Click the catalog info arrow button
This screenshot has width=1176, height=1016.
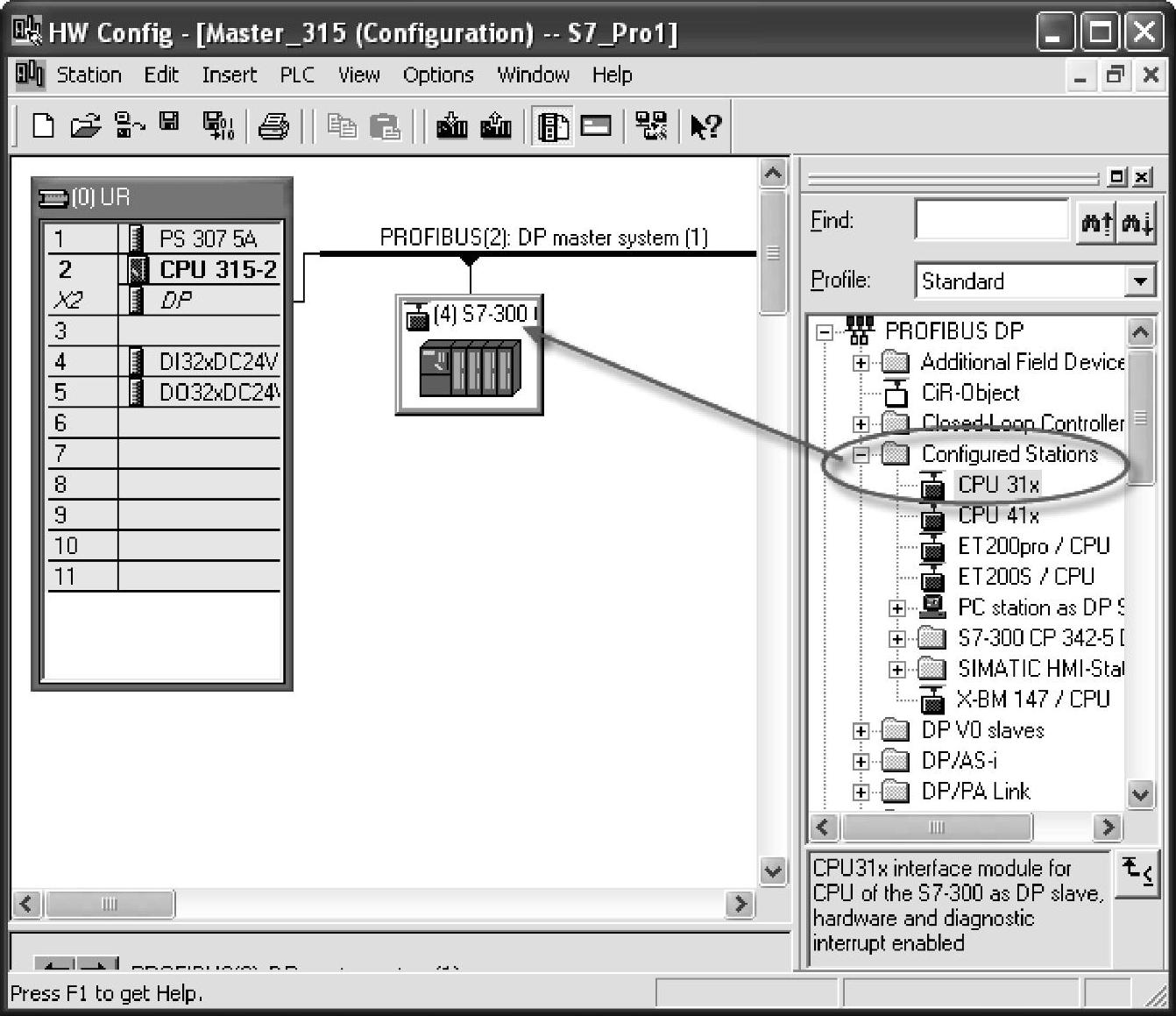[x=1137, y=873]
